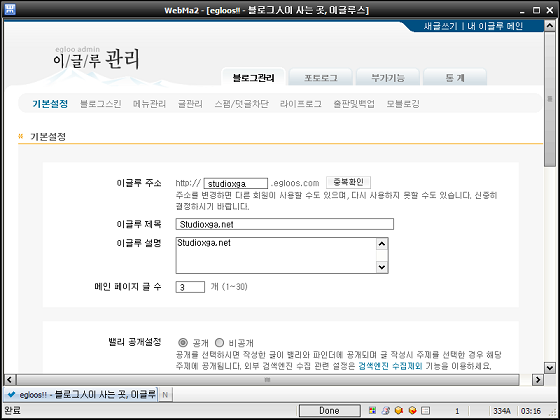The width and height of the screenshot is (560, 420).
Task: Open the 모블로깅 submenu item
Action: (x=403, y=104)
